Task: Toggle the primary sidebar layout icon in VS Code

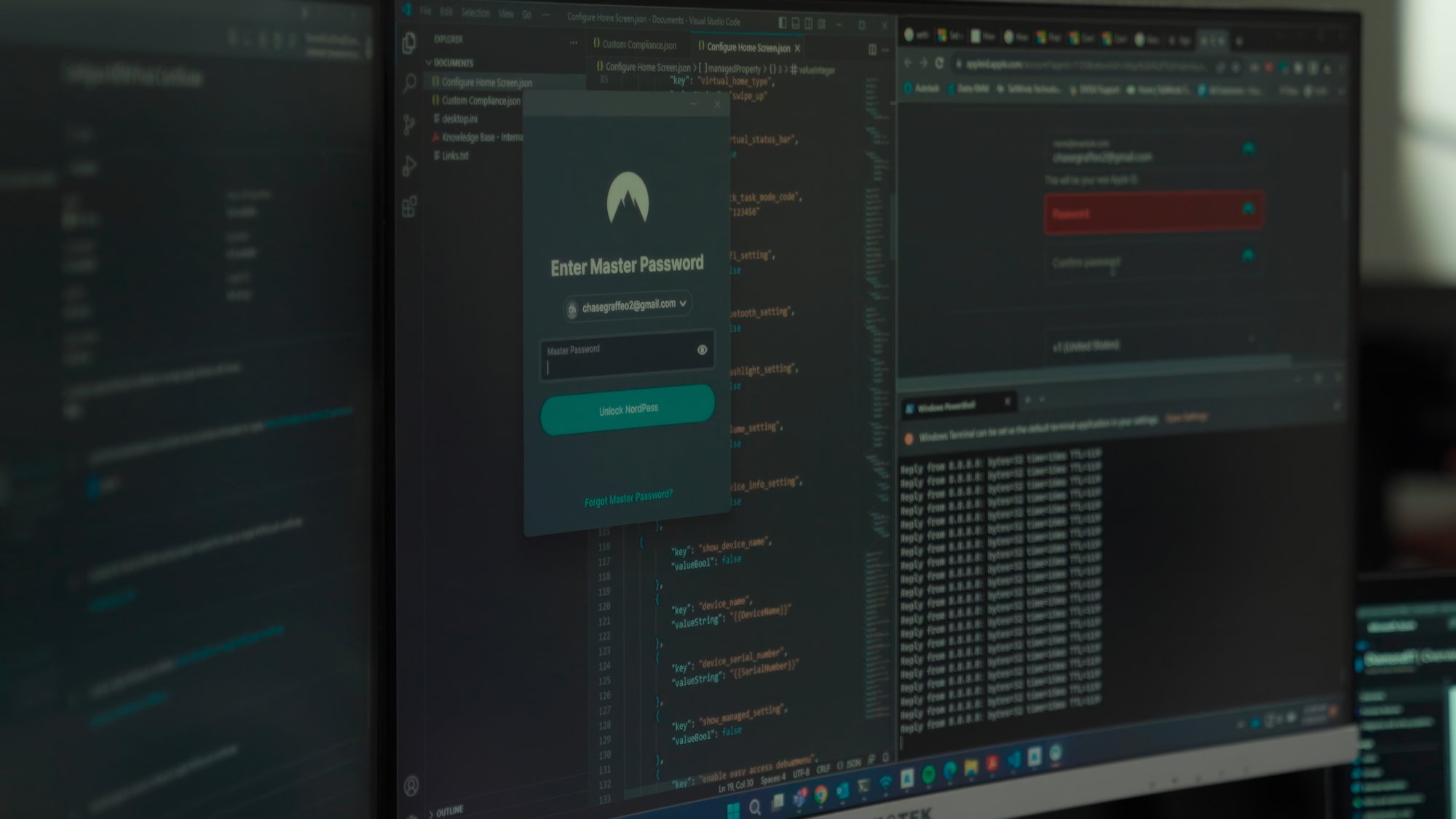Action: (782, 23)
